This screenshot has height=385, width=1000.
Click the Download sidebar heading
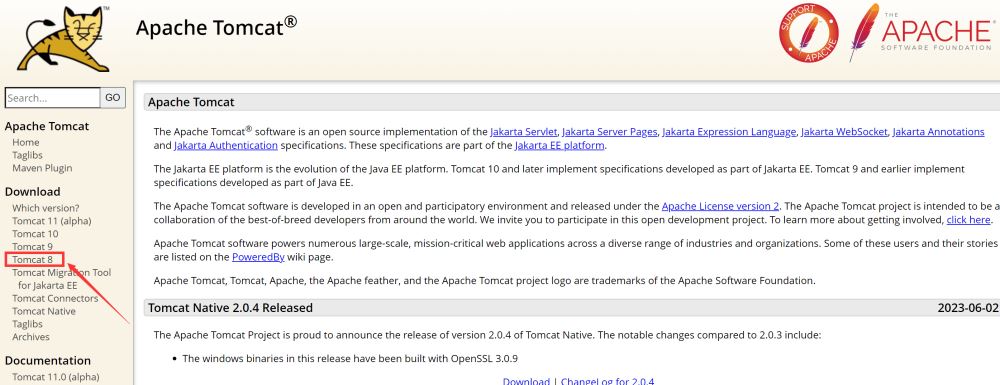(33, 192)
